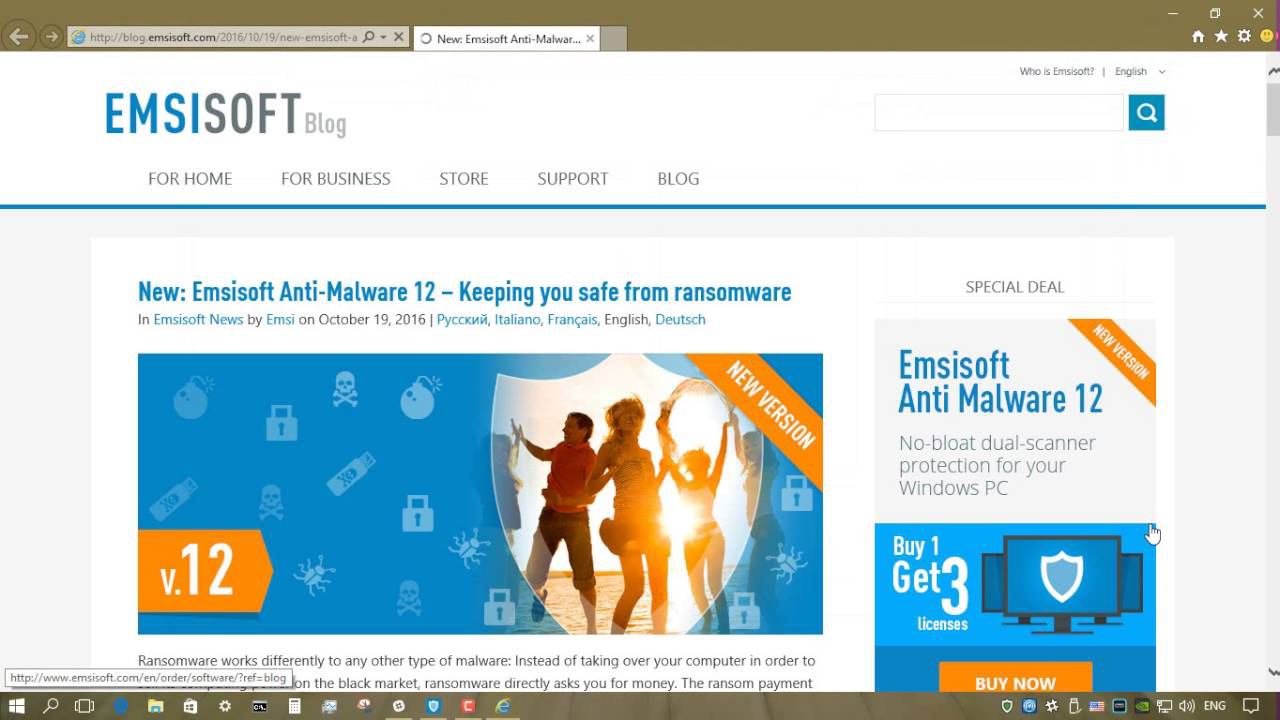Switch article to Русский
1280x720 pixels.
[462, 320]
